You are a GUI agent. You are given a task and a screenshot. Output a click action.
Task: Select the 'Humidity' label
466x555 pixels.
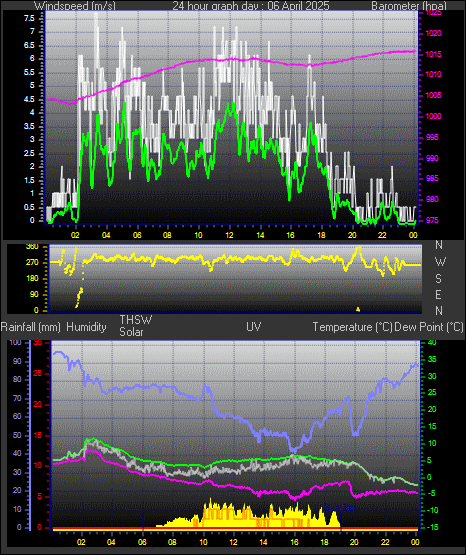click(86, 327)
